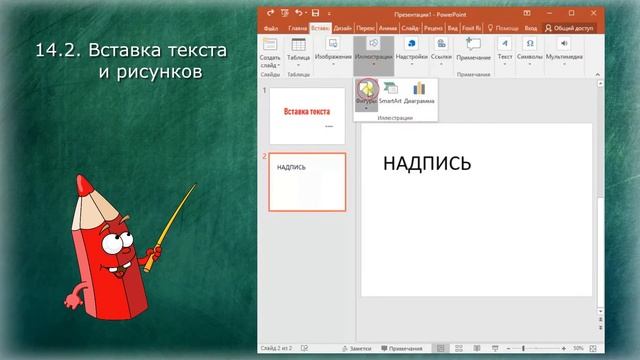Click the Вход sign-in link

tap(531, 28)
